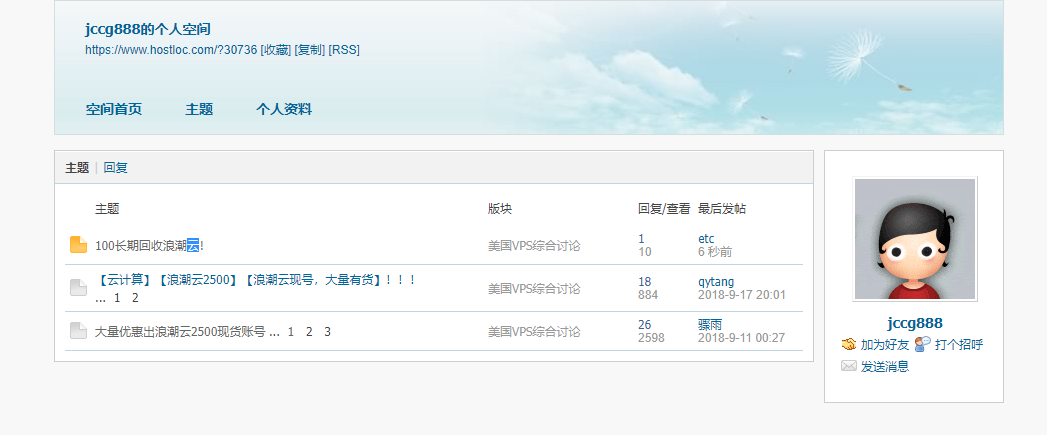Open last poster qytang's profile
Image resolution: width=1047 pixels, height=435 pixels.
pos(716,281)
